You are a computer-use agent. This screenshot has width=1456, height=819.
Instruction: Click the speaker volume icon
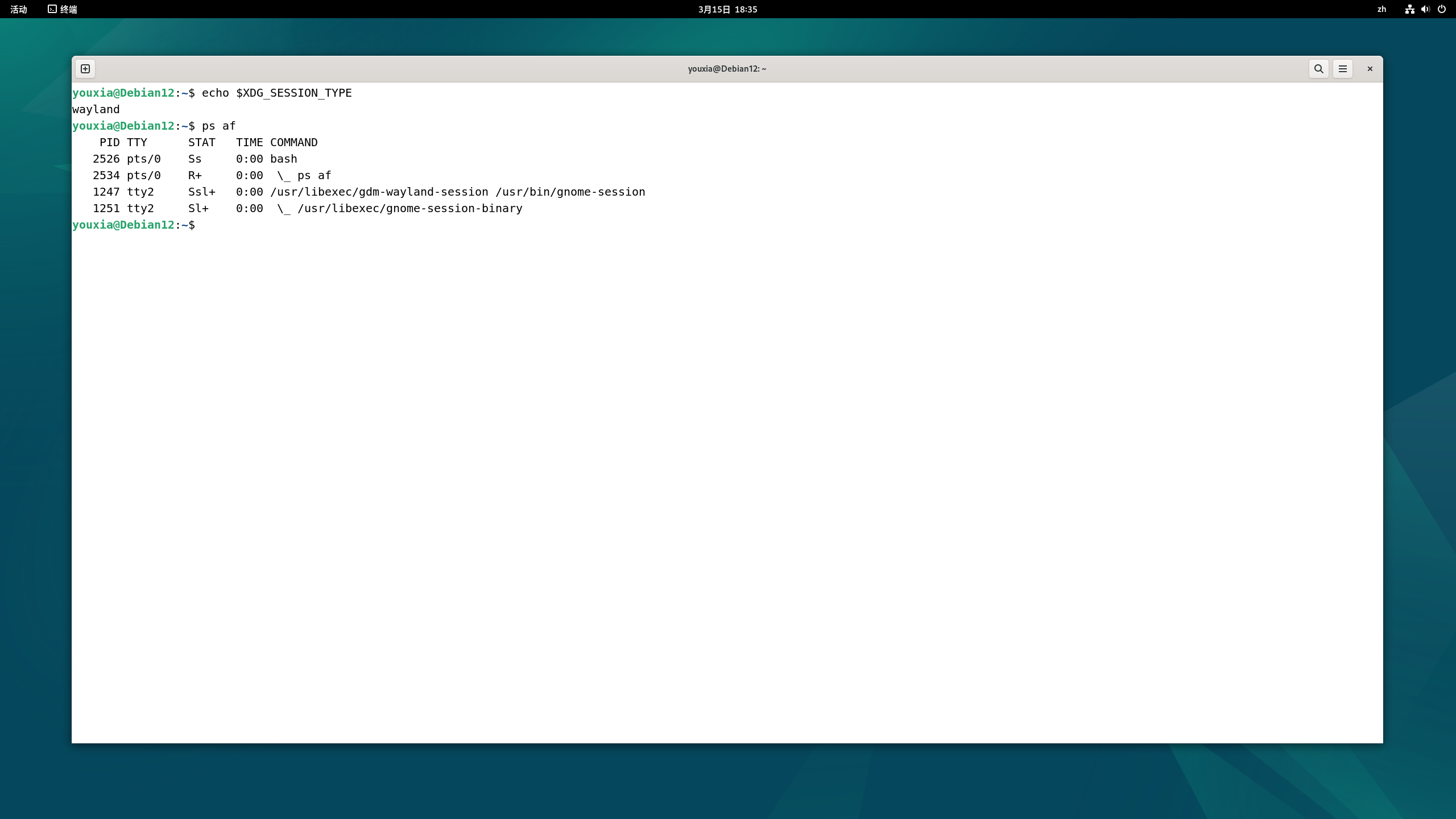[x=1425, y=9]
